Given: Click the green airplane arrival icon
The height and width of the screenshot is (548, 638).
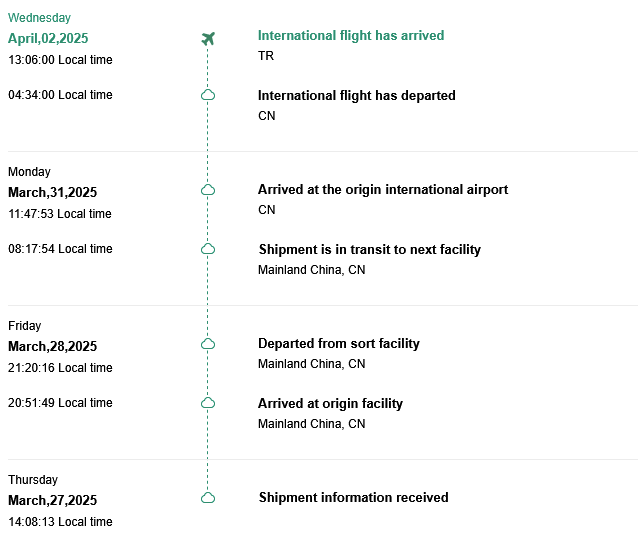Looking at the screenshot, I should pos(208,39).
